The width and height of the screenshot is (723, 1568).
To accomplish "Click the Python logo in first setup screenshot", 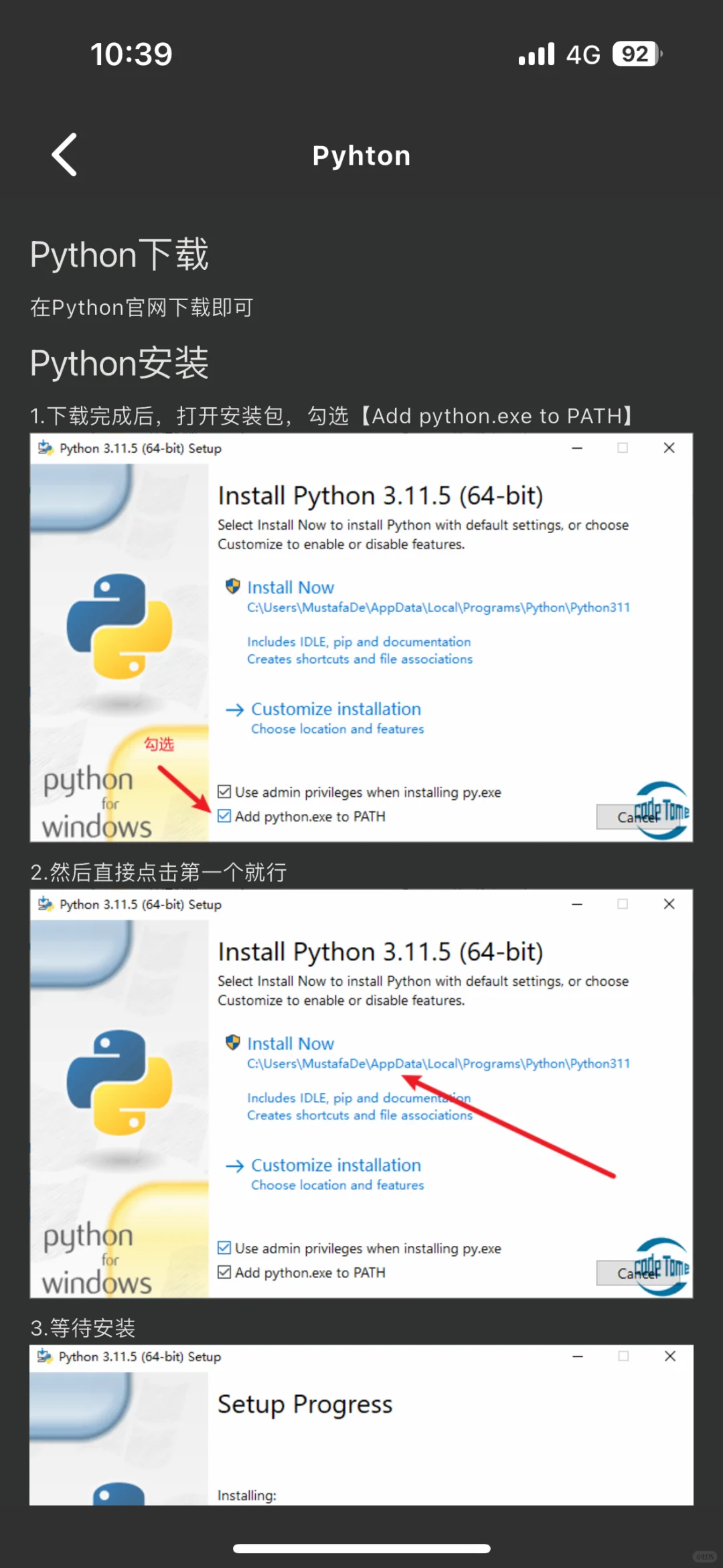I will tap(119, 626).
